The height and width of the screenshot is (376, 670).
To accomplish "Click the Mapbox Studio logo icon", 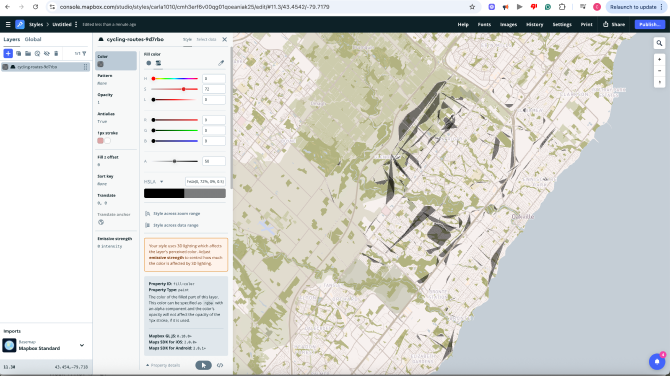I will pos(20,24).
